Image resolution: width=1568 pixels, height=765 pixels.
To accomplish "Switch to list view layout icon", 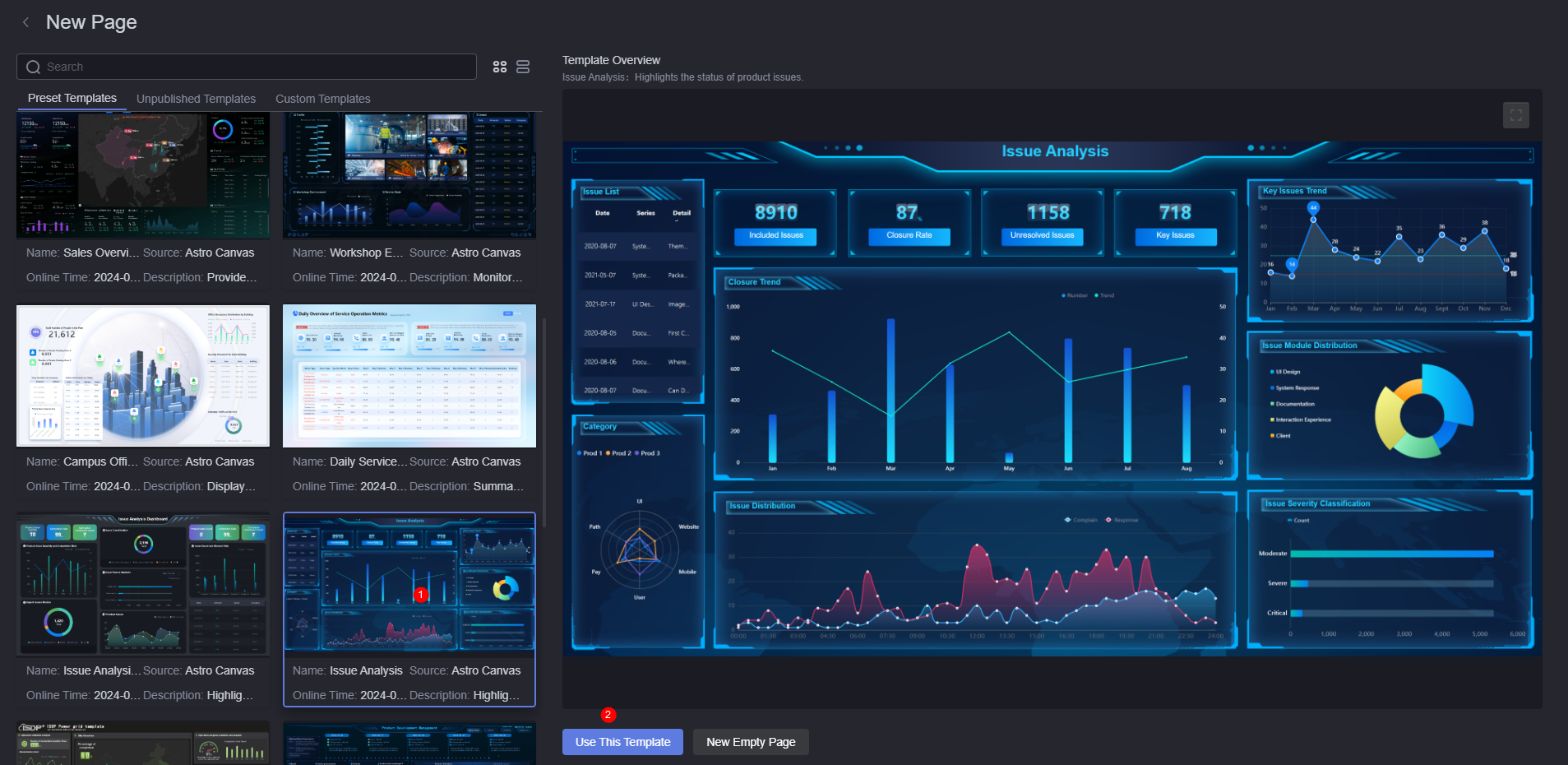I will click(523, 67).
